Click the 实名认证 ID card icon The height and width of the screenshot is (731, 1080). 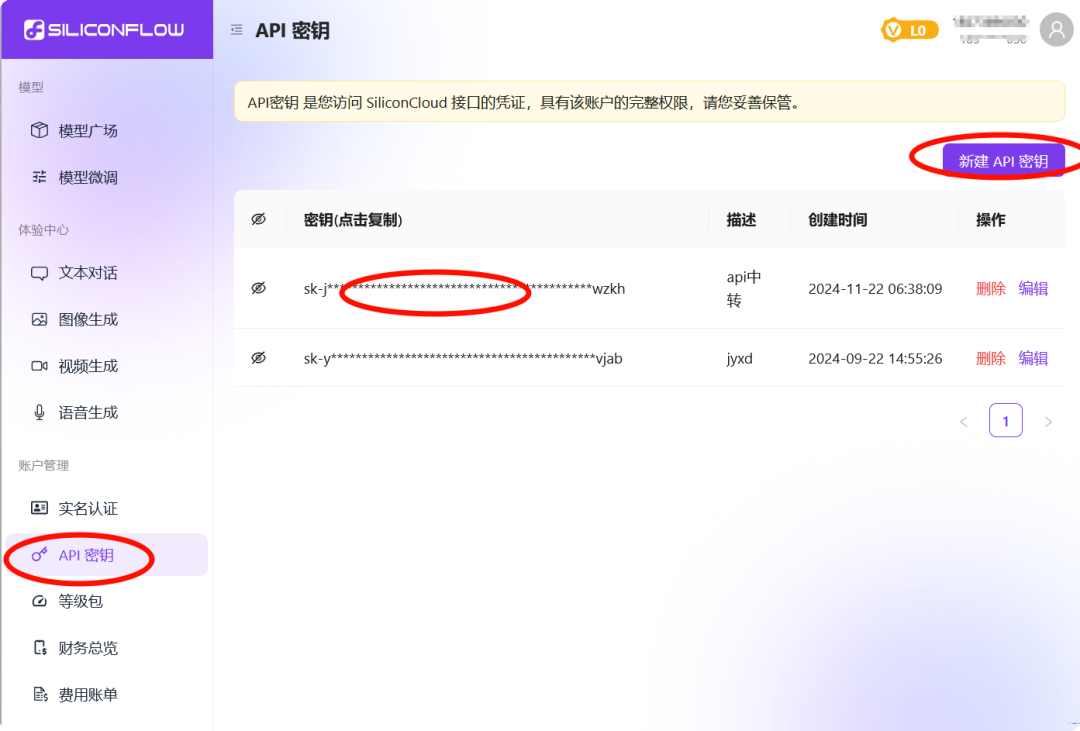click(x=39, y=508)
